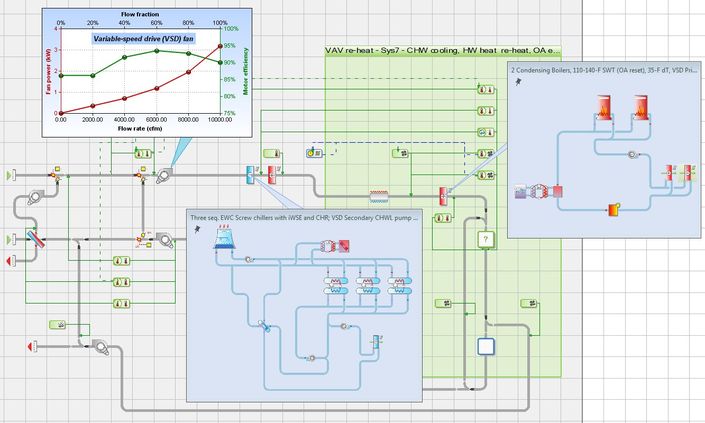Click the yellow clock time-switch controller

click(310, 153)
